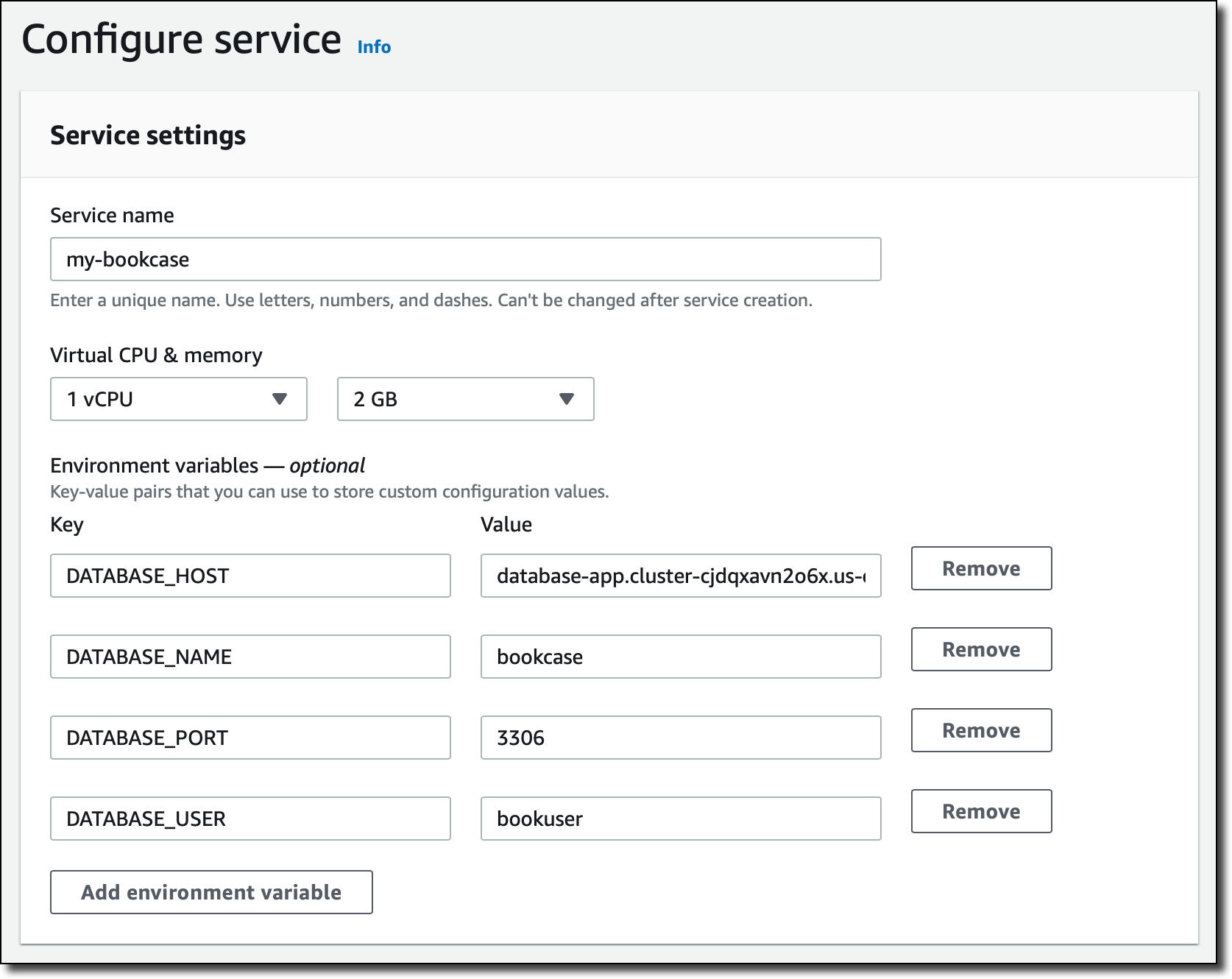The height and width of the screenshot is (979, 1232).
Task: Remove the DATABASE_HOST variable
Action: [981, 568]
